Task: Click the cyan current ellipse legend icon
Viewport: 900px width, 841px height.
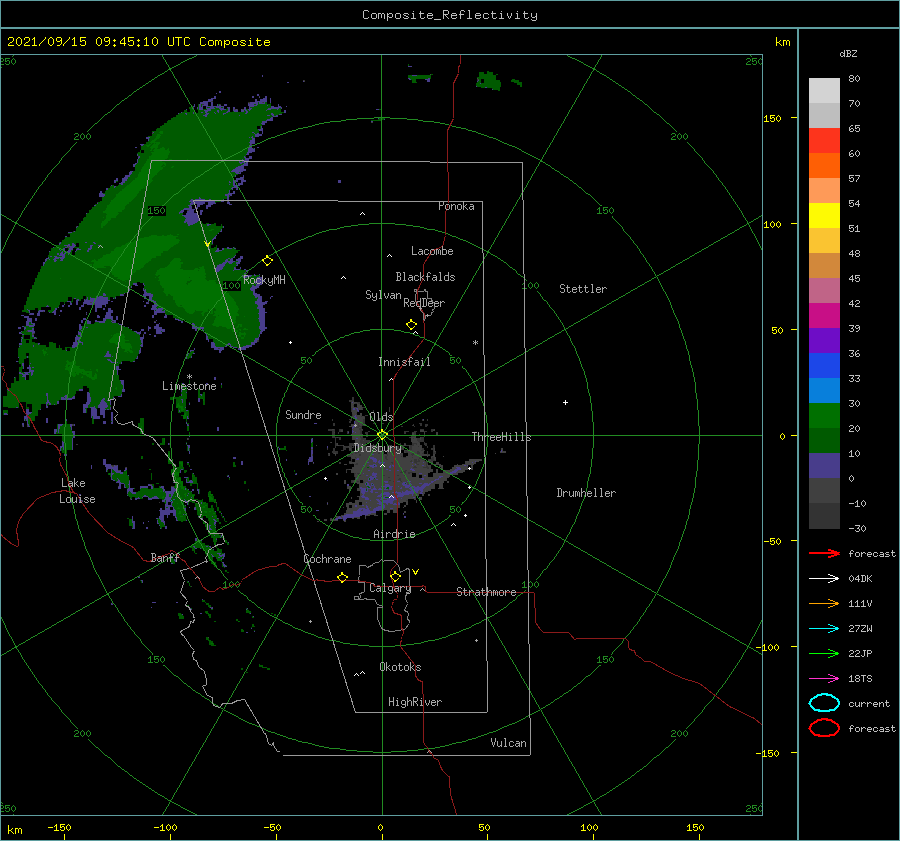Action: coord(824,703)
